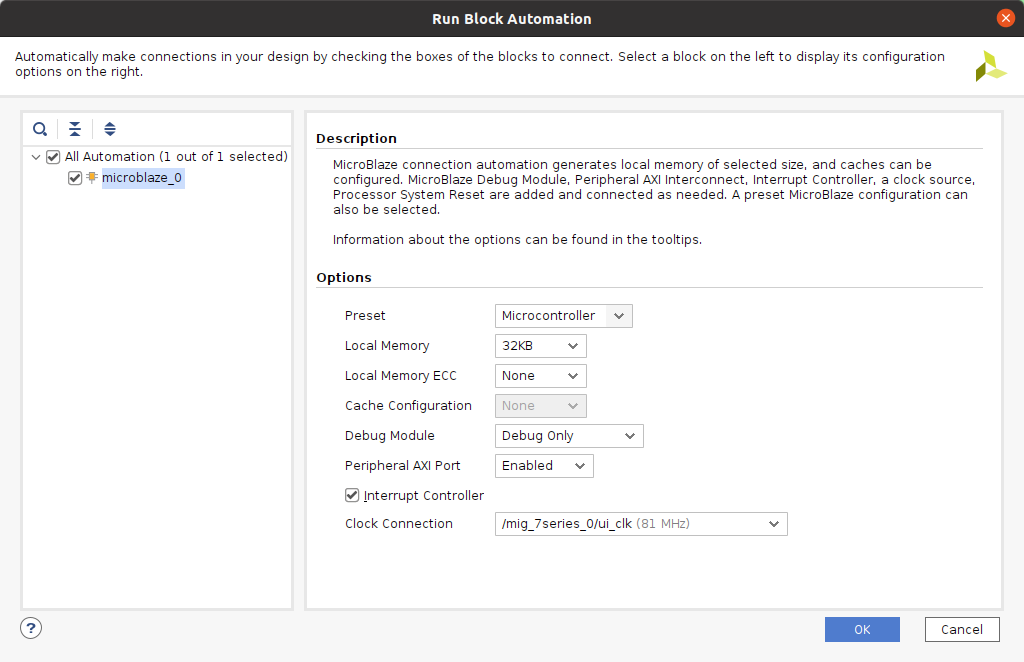Click the Collapse All icon
Image resolution: width=1024 pixels, height=662 pixels.
75,129
